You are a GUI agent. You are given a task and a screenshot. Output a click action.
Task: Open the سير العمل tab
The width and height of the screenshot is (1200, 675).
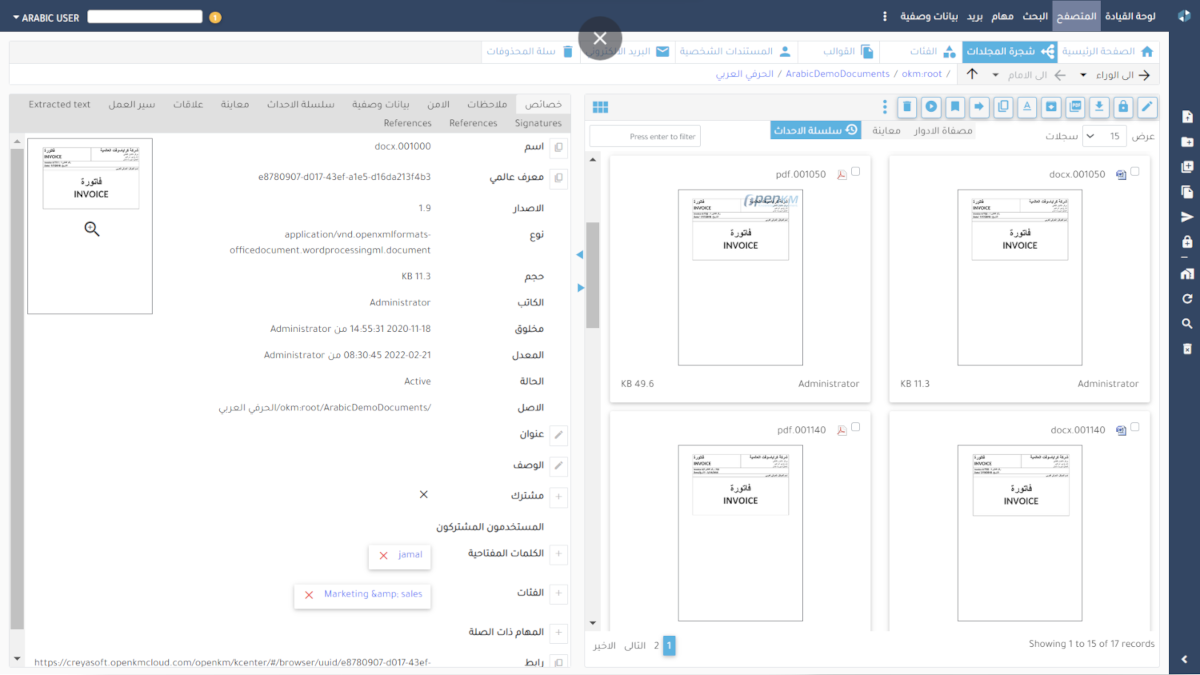click(131, 105)
